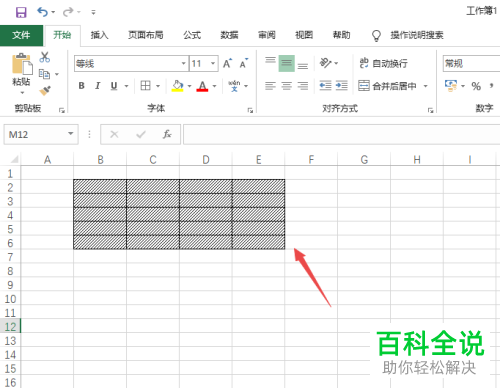The height and width of the screenshot is (388, 500).
Task: Click the Cut scissors icon
Action: click(44, 57)
